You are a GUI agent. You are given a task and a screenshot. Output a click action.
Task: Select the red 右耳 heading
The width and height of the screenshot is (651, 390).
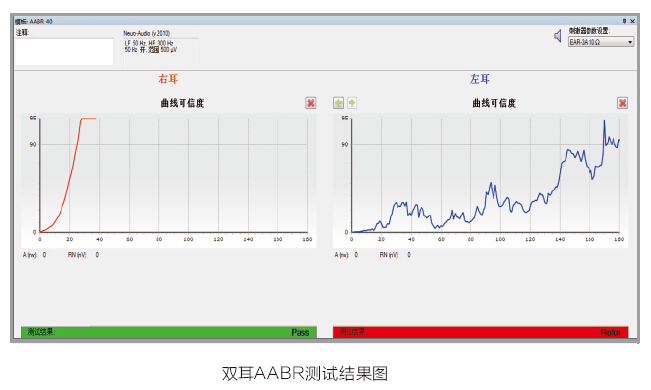(168, 79)
